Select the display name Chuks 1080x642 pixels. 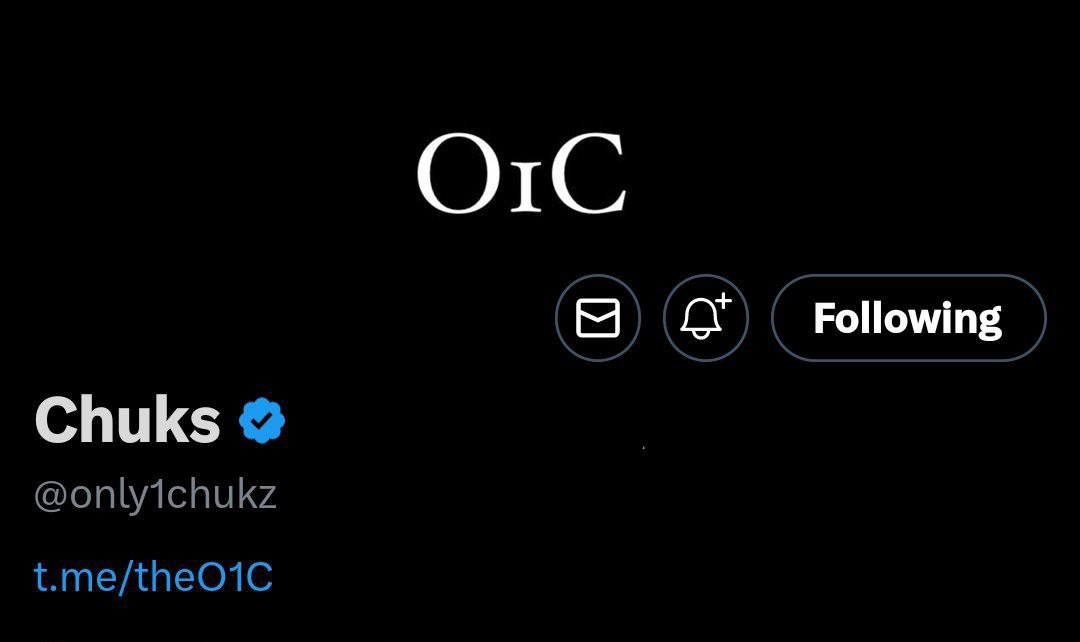coord(128,420)
